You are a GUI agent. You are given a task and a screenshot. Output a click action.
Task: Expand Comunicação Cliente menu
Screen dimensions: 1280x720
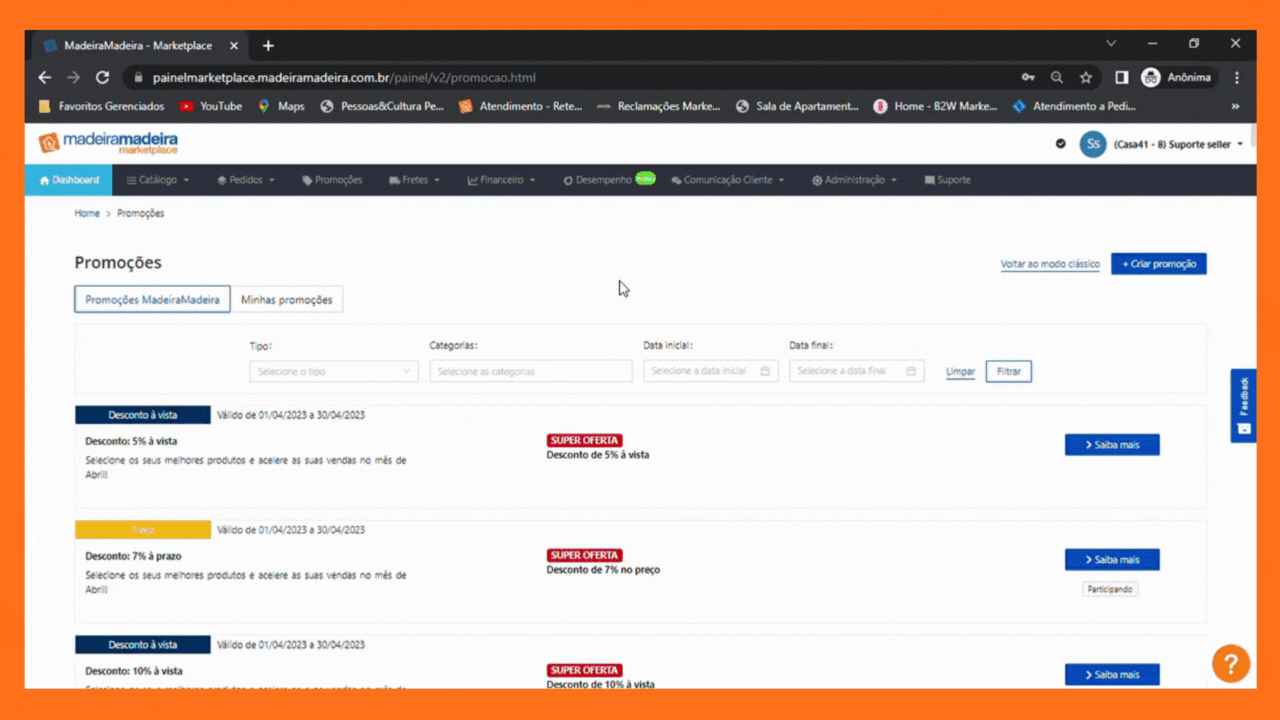727,180
